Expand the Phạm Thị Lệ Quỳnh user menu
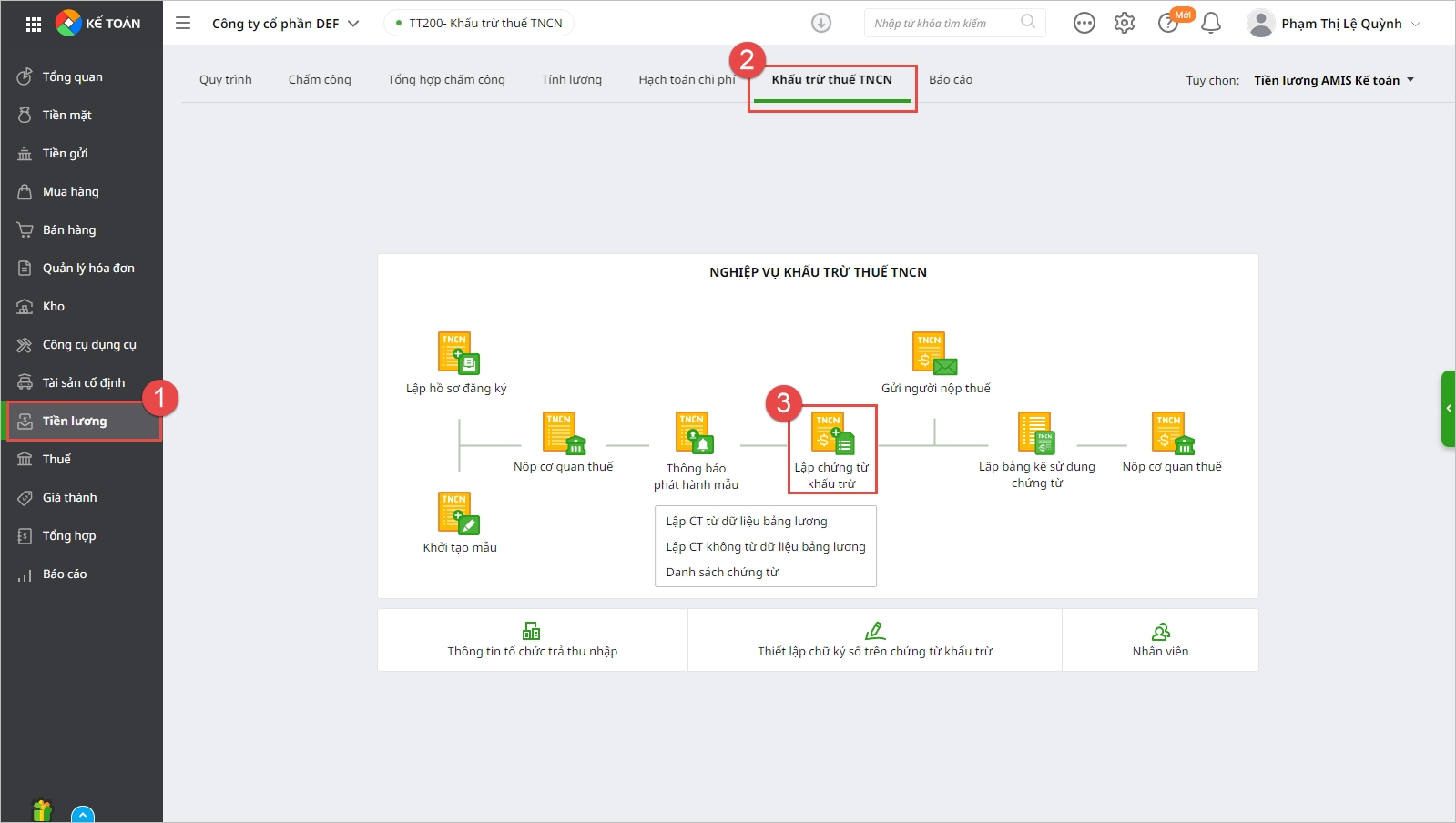Image resolution: width=1456 pixels, height=823 pixels. (1333, 24)
